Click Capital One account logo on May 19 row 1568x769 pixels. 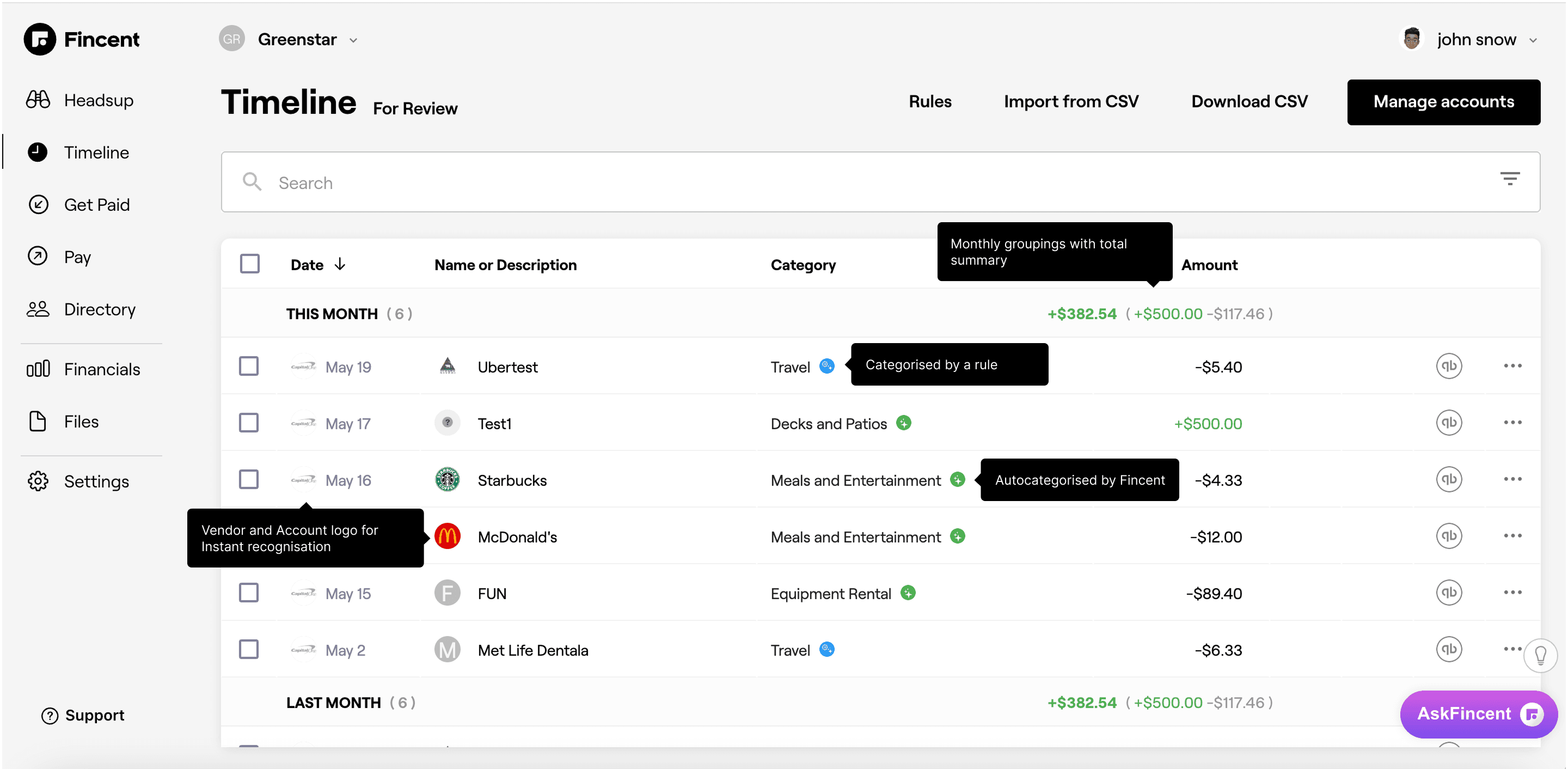[303, 367]
